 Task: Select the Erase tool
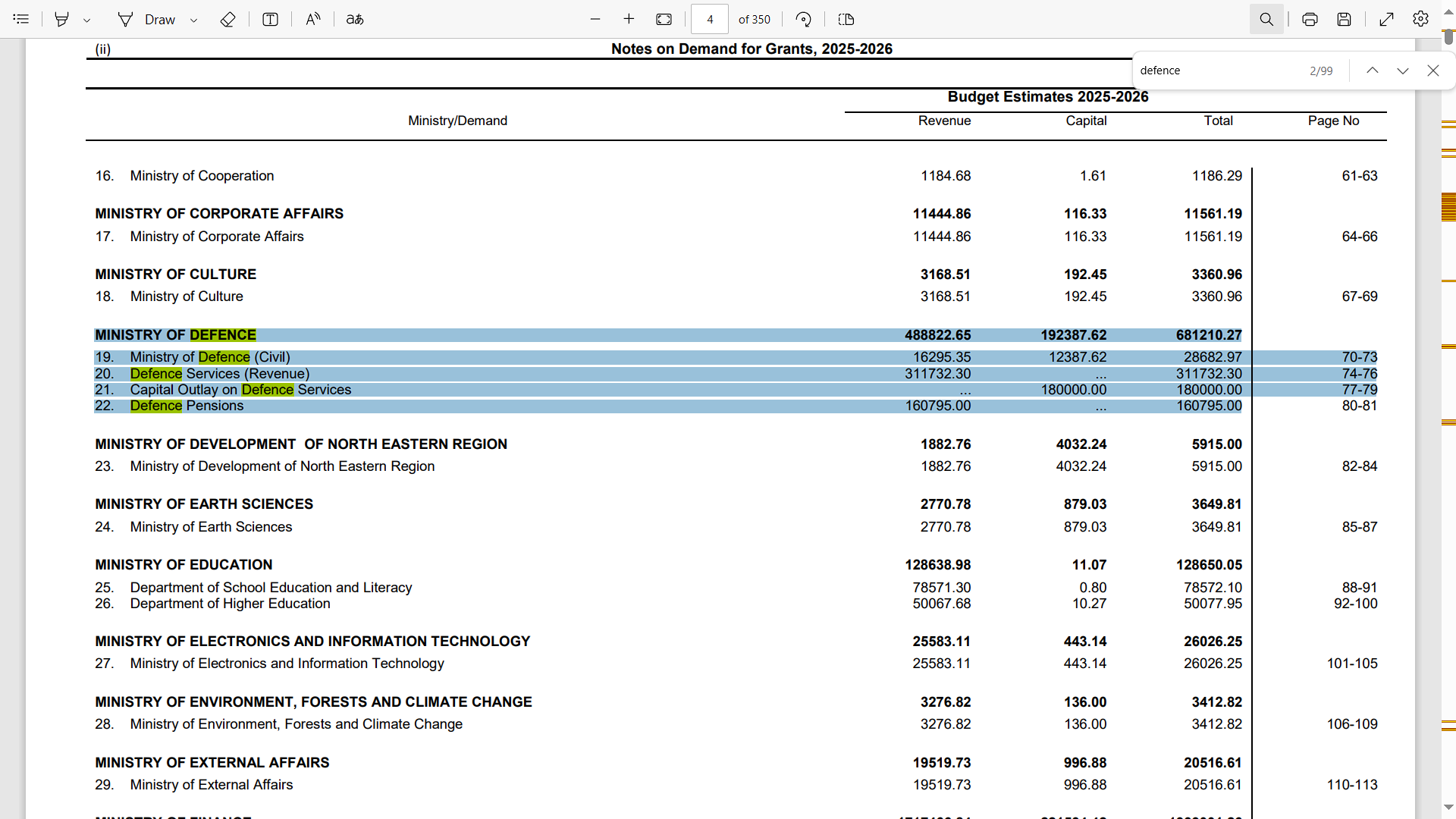[227, 19]
